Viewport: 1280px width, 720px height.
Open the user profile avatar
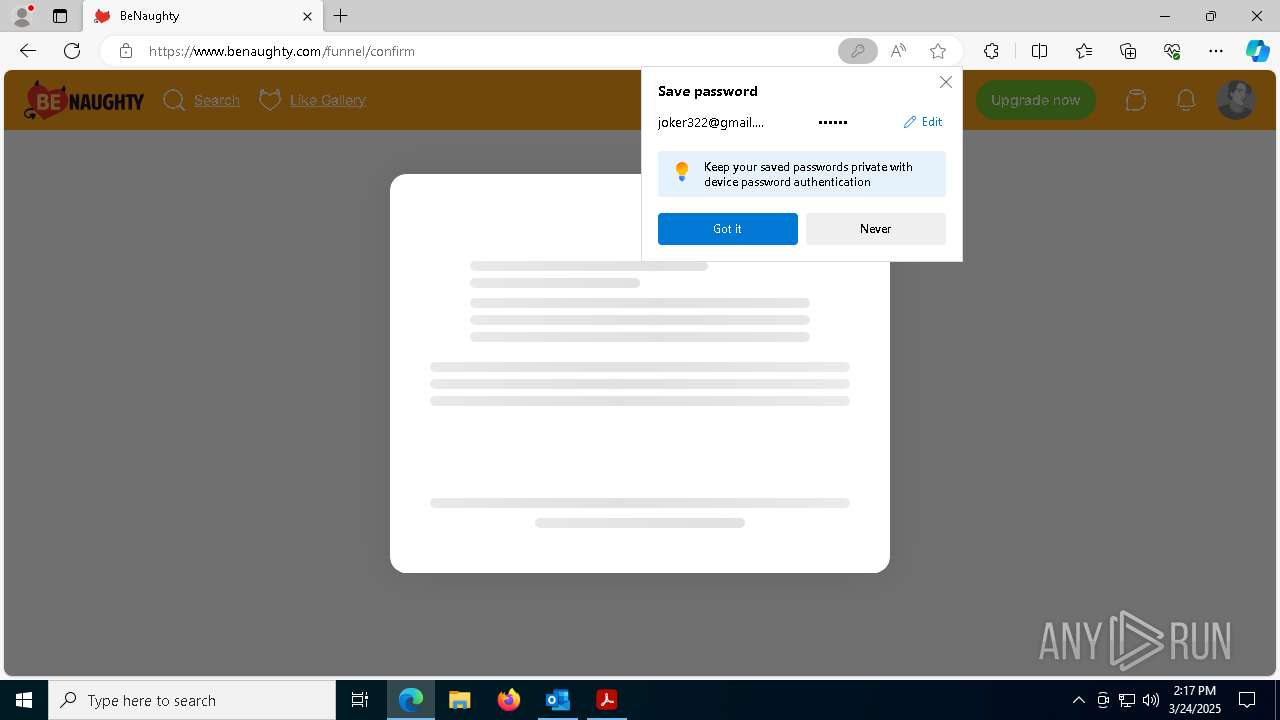(1235, 100)
